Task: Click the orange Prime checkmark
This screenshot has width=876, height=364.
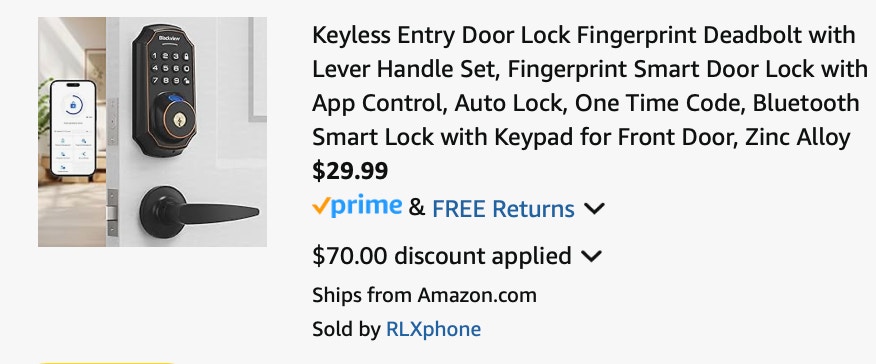Action: coord(320,207)
